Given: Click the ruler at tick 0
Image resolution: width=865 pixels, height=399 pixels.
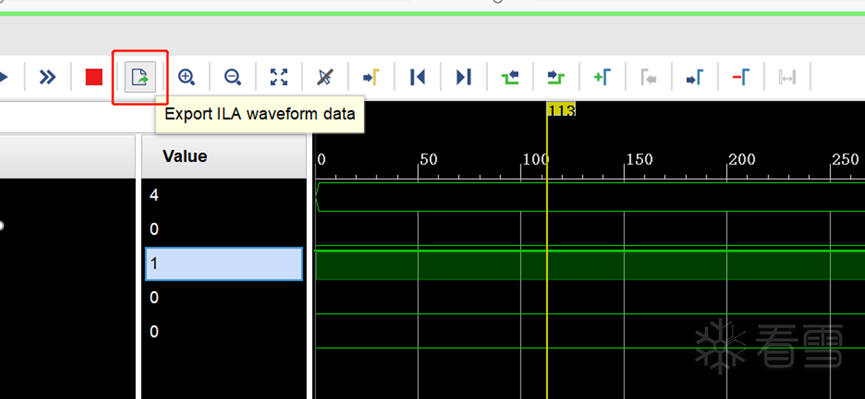Looking at the screenshot, I should 322,160.
